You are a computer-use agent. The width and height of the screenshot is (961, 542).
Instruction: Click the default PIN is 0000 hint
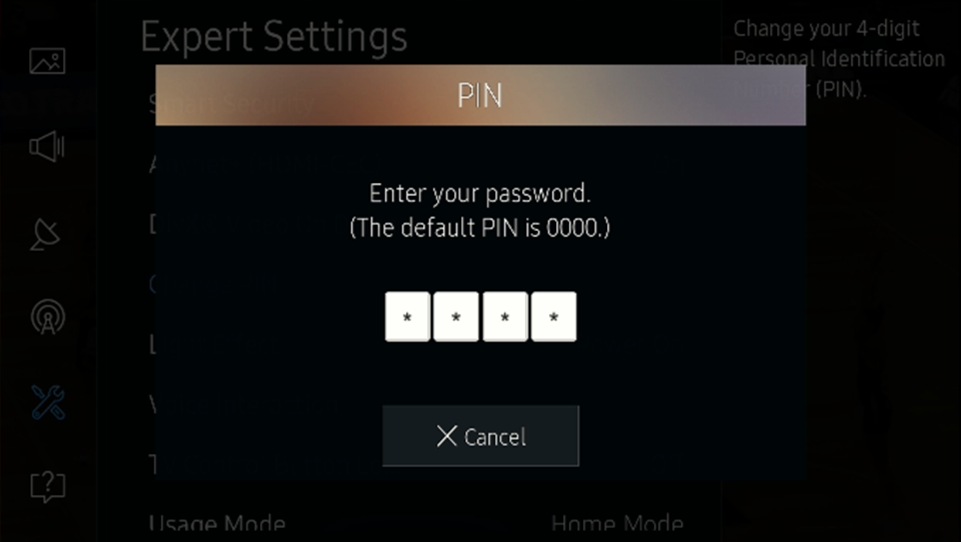pyautogui.click(x=480, y=228)
